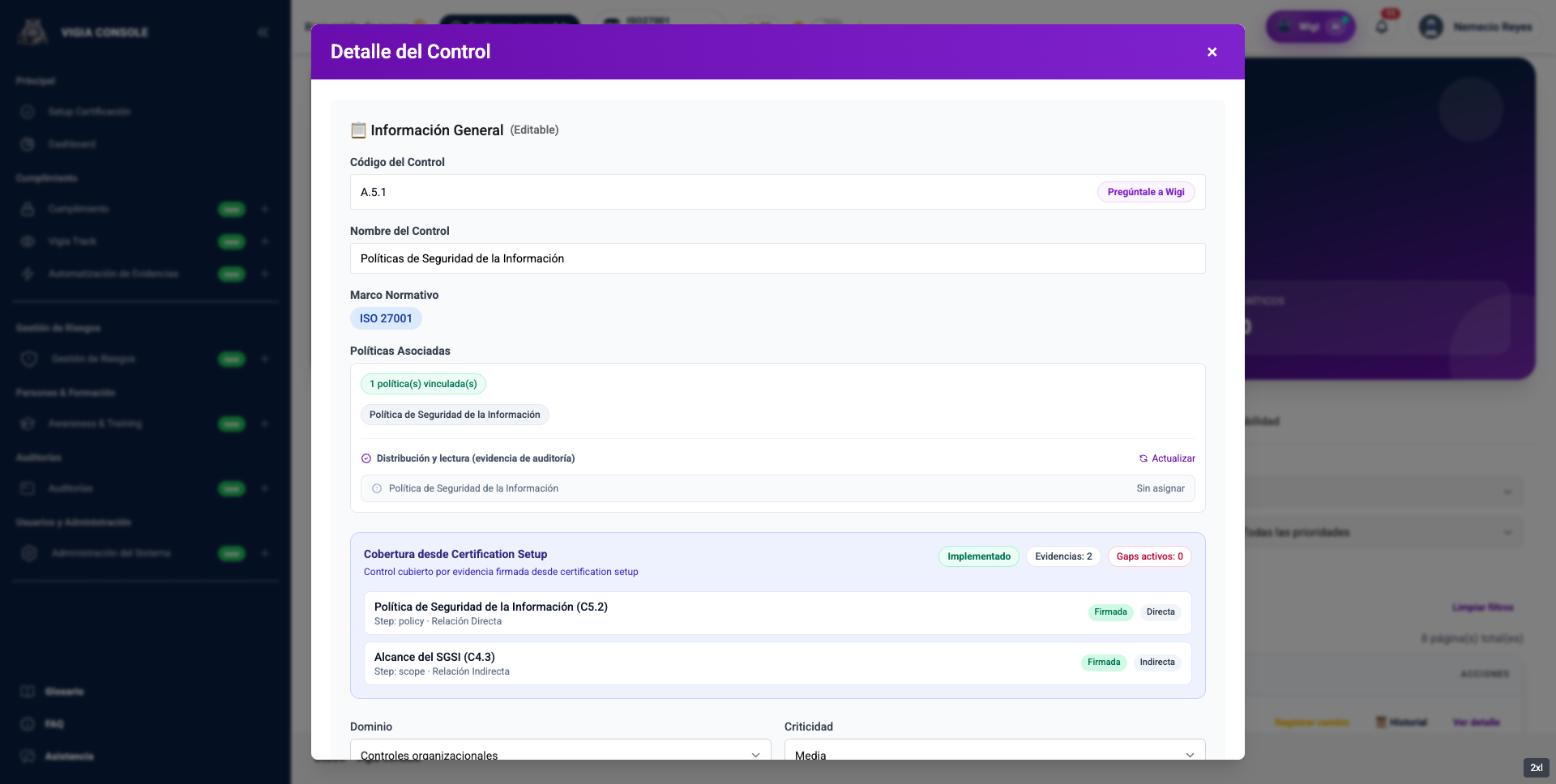Expand Gestión de Riesgos with its plus icon

265,359
